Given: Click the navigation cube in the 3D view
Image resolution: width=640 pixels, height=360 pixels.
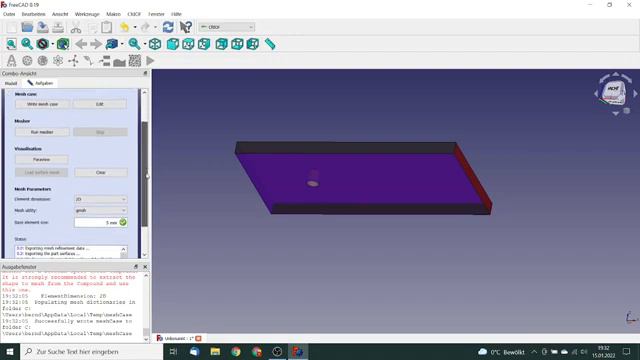Looking at the screenshot, I should pyautogui.click(x=614, y=93).
